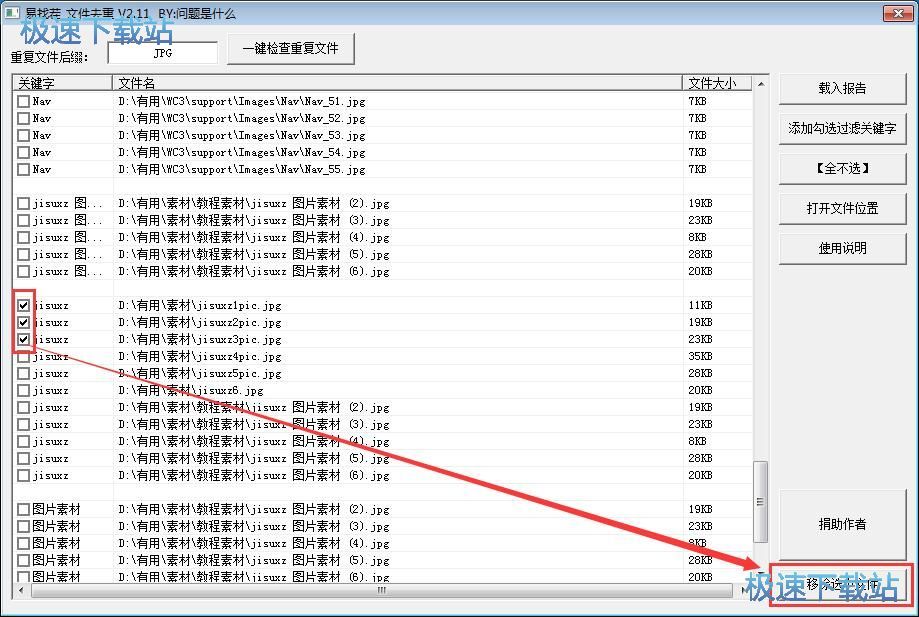Sort by the 文件大小 column header
The image size is (919, 617).
pyautogui.click(x=717, y=83)
